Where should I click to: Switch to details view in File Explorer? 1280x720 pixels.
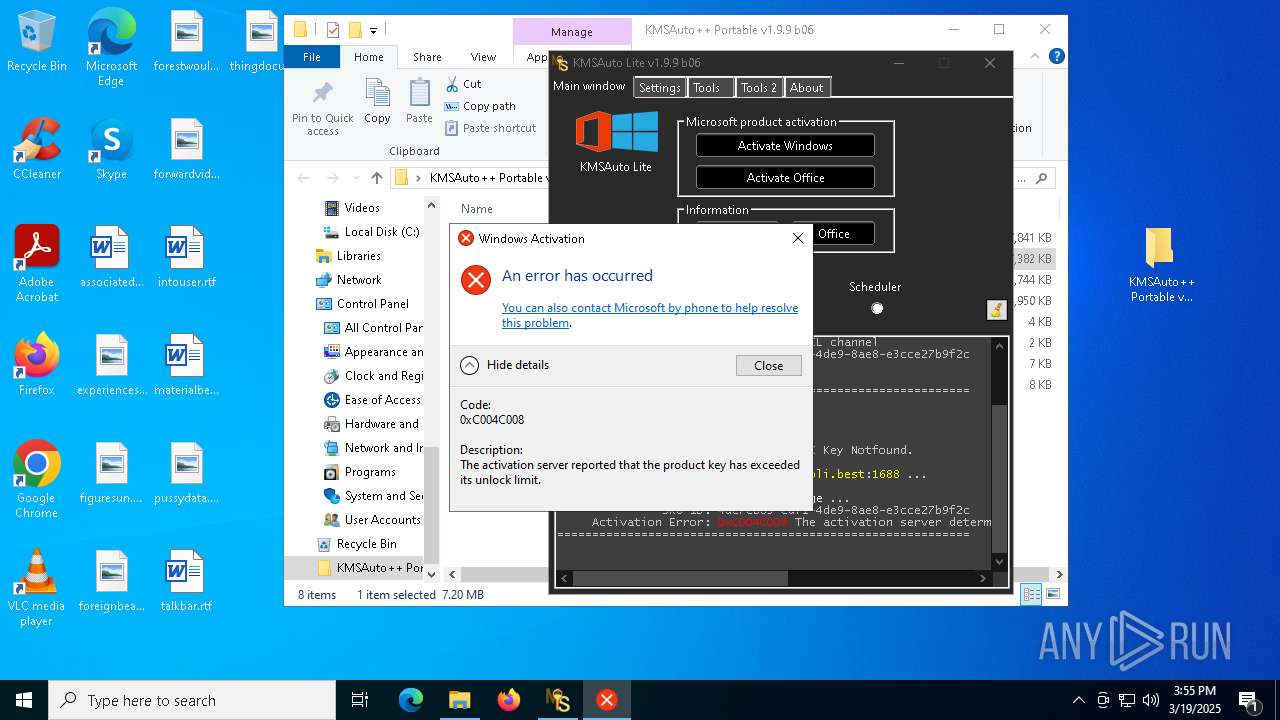click(x=1031, y=594)
